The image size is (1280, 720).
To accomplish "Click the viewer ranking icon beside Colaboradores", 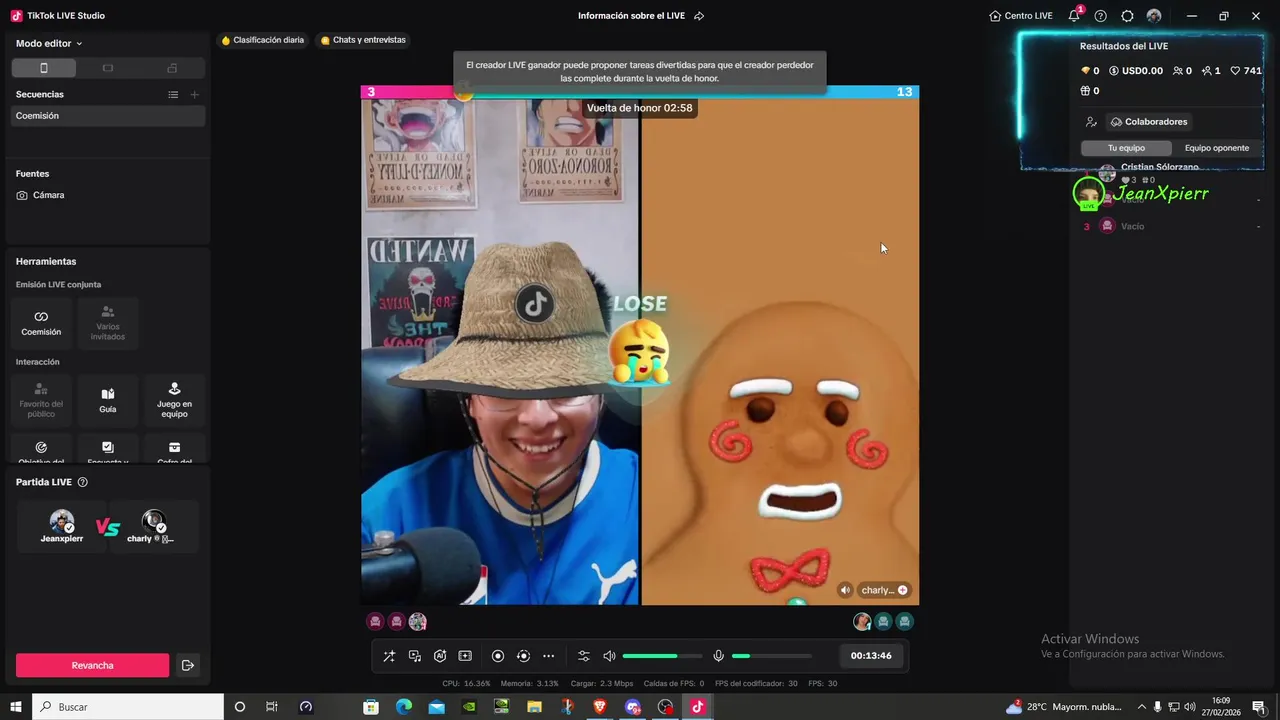I will pyautogui.click(x=1091, y=122).
